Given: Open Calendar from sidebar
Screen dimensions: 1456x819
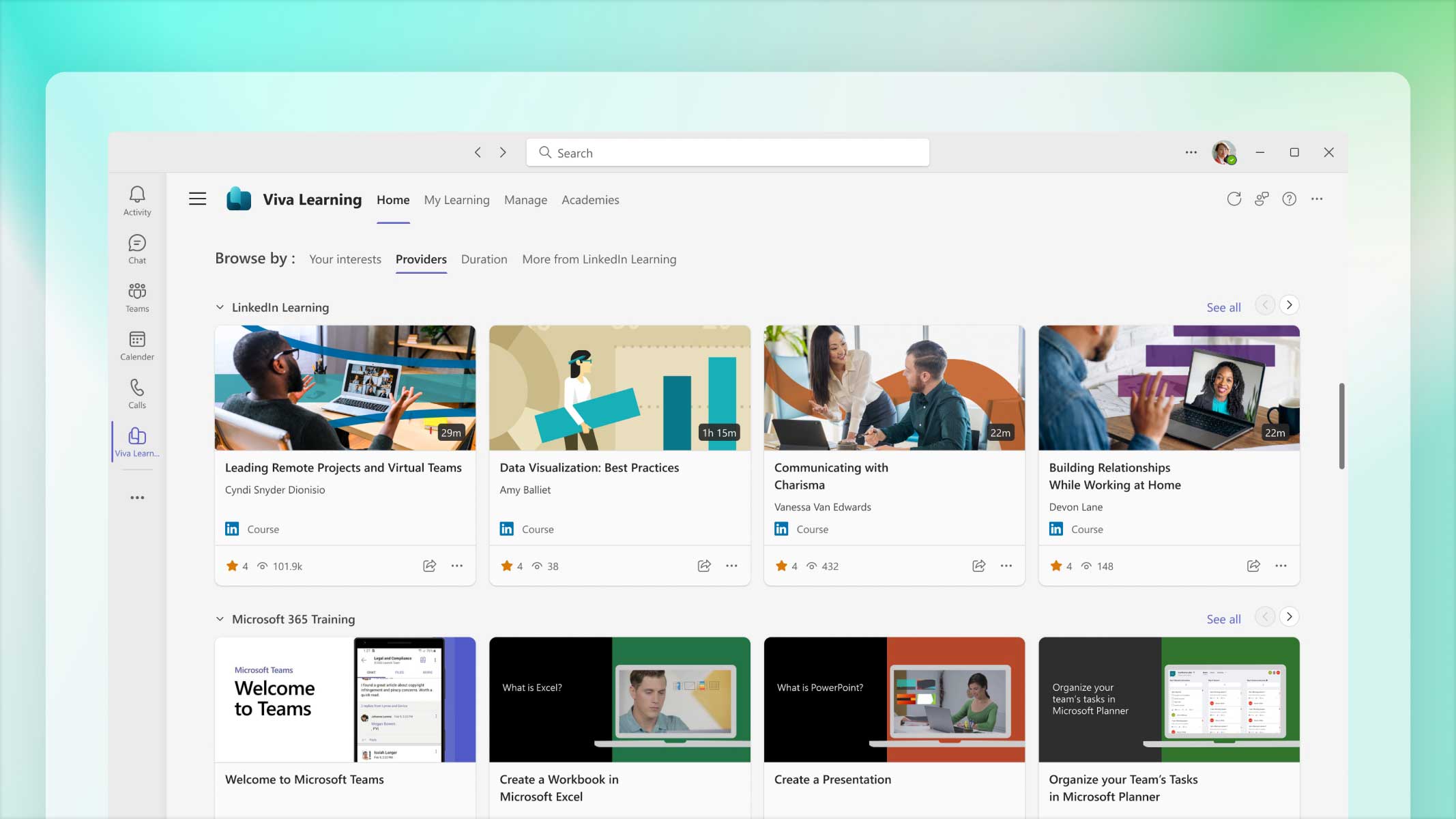Looking at the screenshot, I should 137,343.
